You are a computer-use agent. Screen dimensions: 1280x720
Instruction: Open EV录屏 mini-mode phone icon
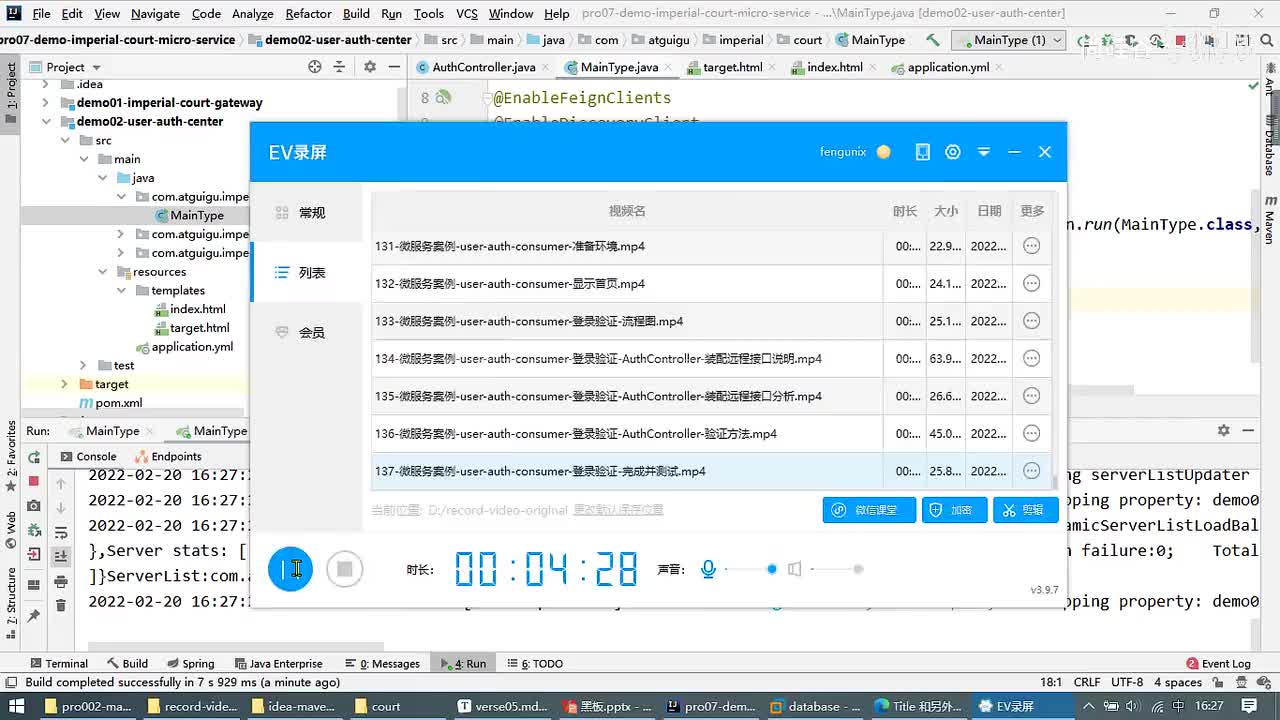[922, 152]
